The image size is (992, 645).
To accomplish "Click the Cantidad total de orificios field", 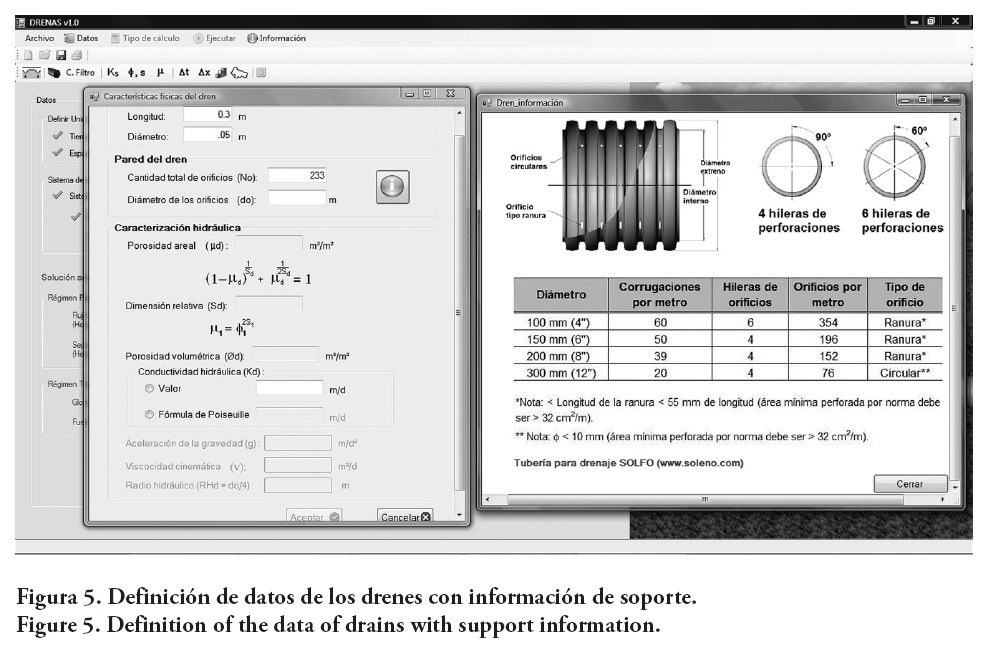I will click(x=297, y=176).
